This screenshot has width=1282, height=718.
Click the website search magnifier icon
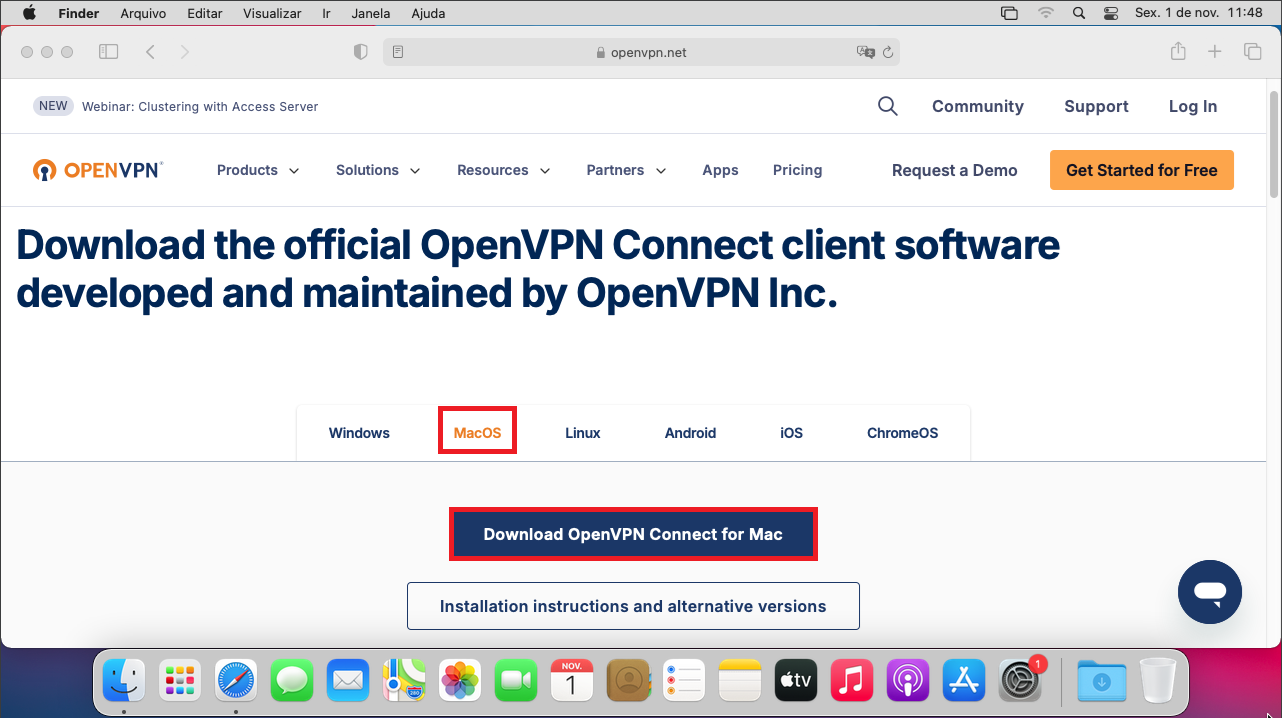[x=888, y=106]
